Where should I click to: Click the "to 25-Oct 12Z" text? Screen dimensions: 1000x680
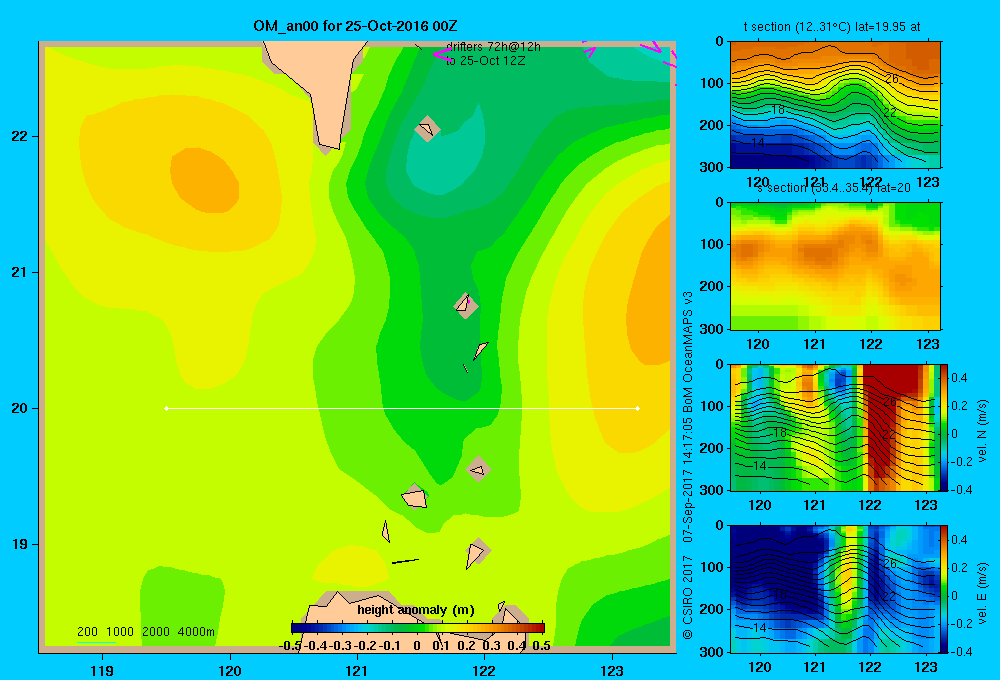[x=485, y=61]
